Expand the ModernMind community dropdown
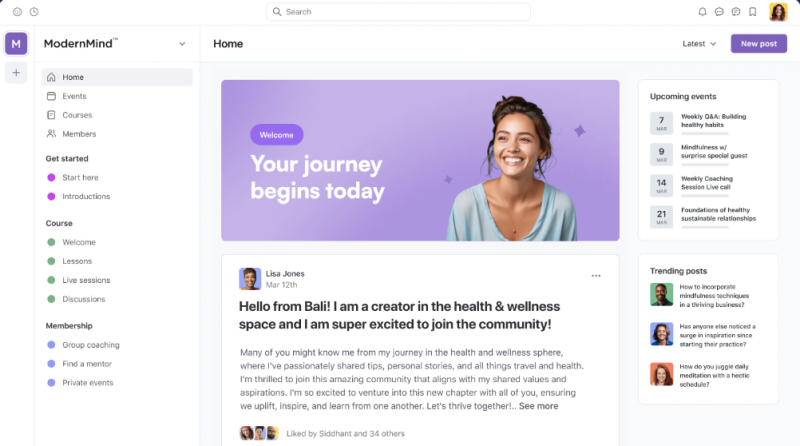Viewport: 800px width, 446px height. tap(182, 44)
